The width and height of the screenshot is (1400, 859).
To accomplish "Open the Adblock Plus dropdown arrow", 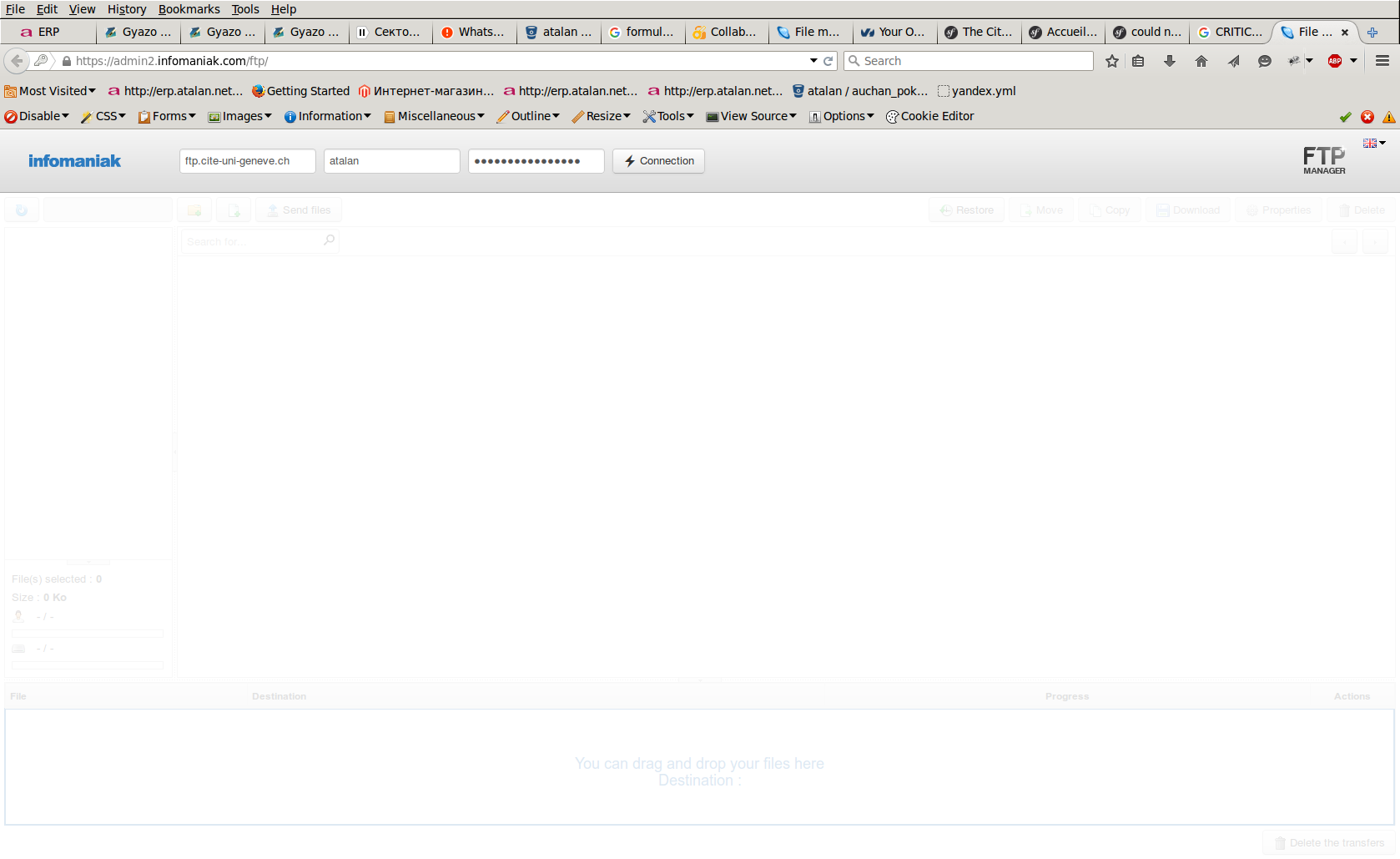I will coord(1353,61).
